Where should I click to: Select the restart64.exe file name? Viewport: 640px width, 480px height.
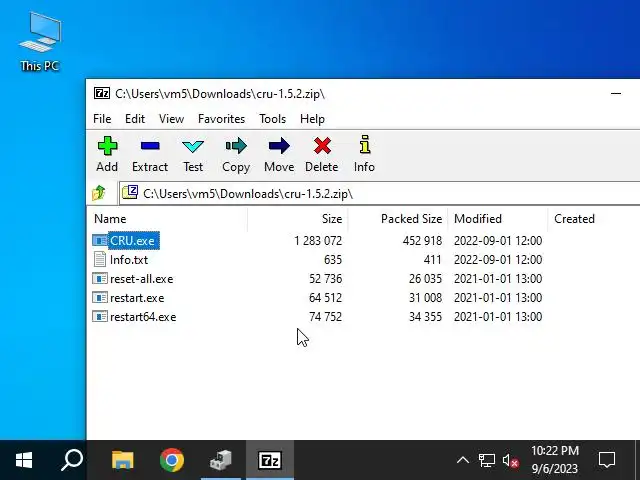(x=143, y=317)
